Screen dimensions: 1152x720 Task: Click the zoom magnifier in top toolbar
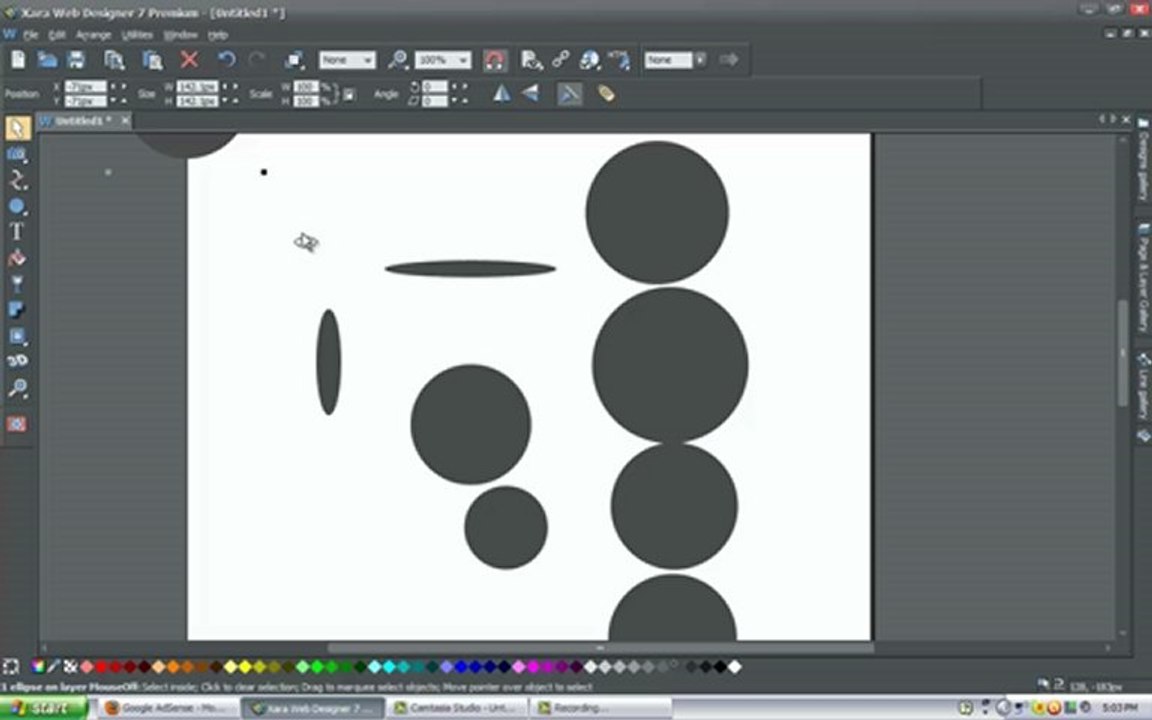click(398, 60)
